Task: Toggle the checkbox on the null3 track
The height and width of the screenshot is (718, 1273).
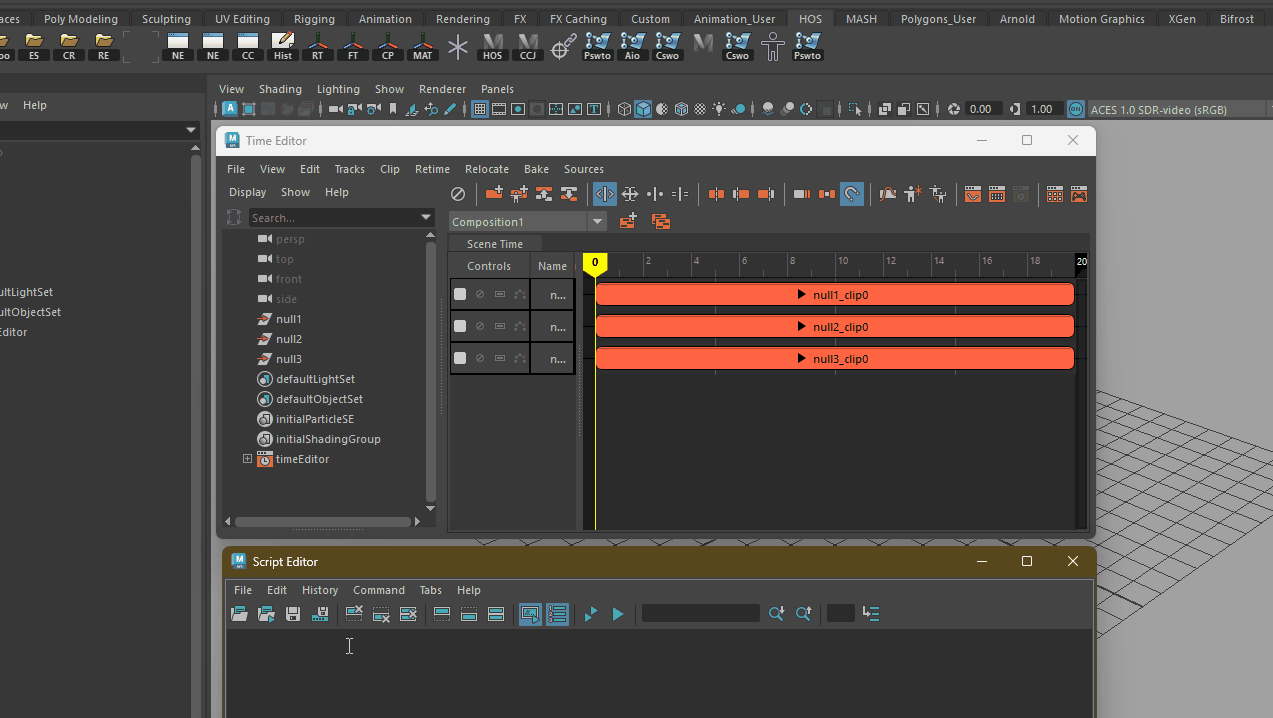Action: point(460,358)
